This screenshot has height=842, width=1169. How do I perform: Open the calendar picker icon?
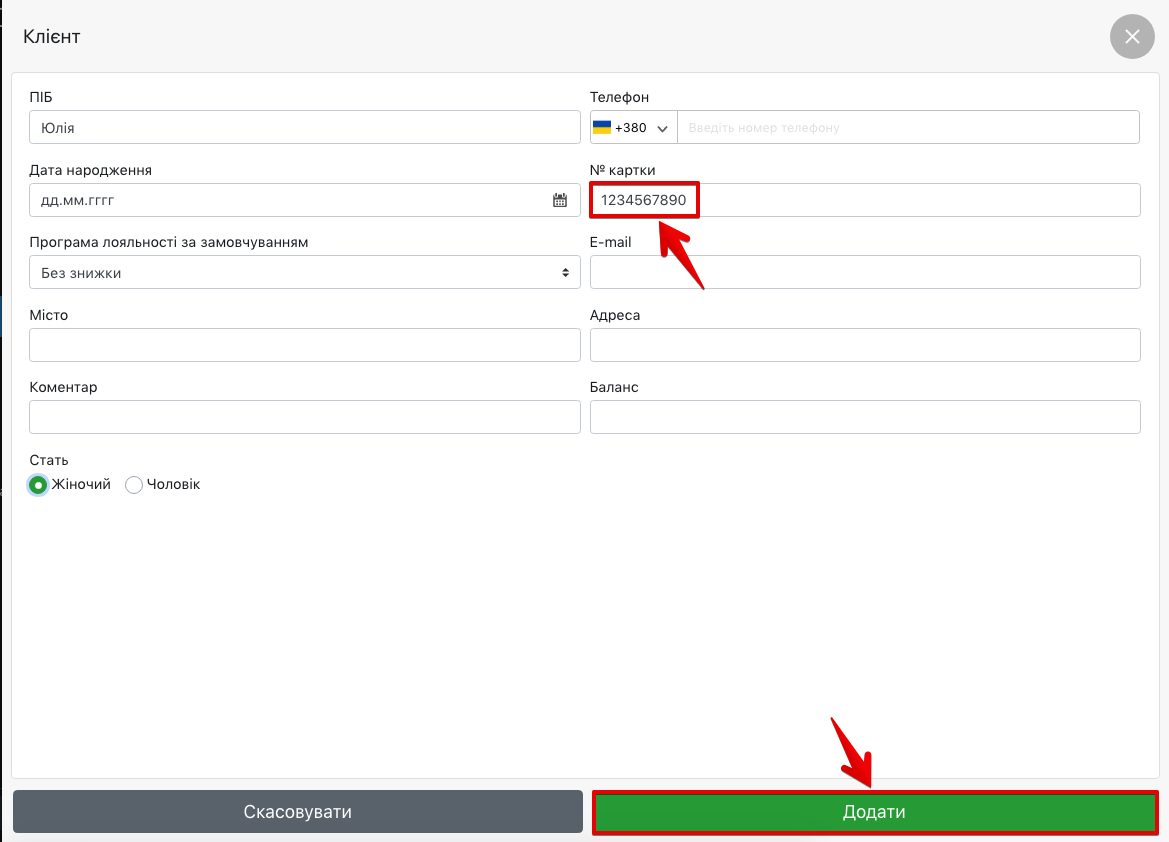pos(560,200)
